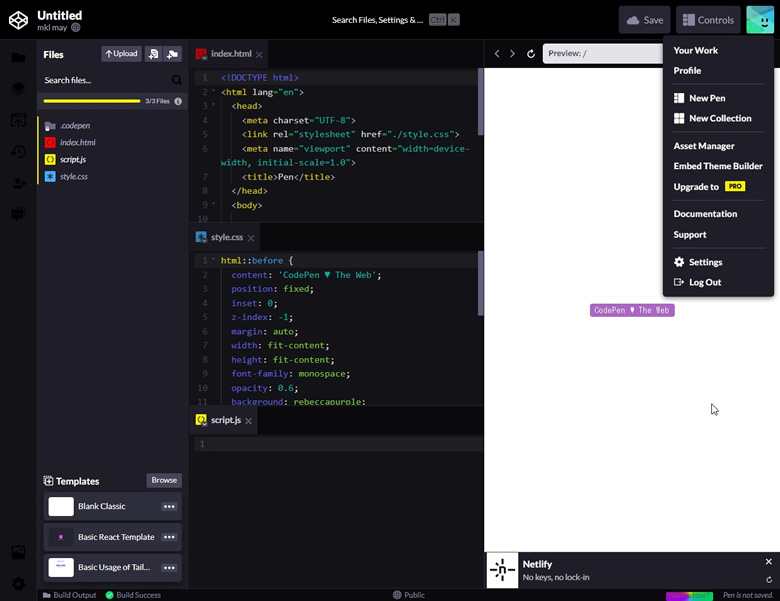Browse templates with the Browse button
This screenshot has width=780, height=601.
(x=164, y=480)
